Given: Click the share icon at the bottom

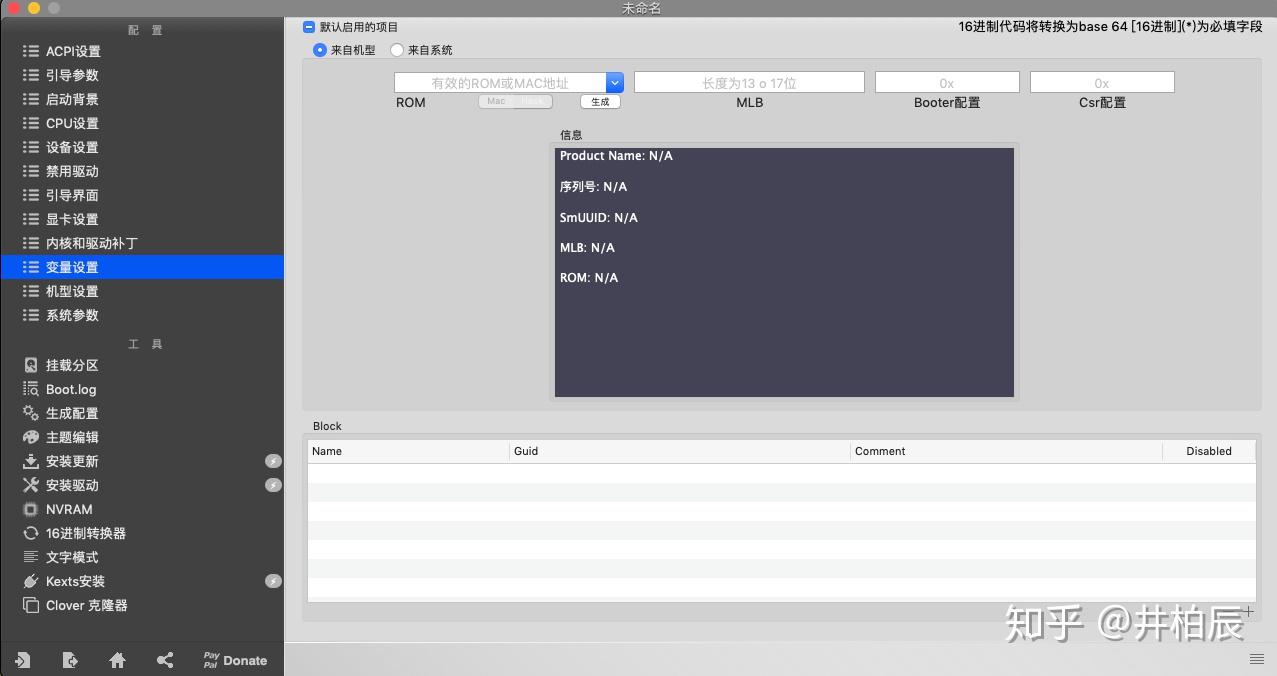Looking at the screenshot, I should coord(166,660).
